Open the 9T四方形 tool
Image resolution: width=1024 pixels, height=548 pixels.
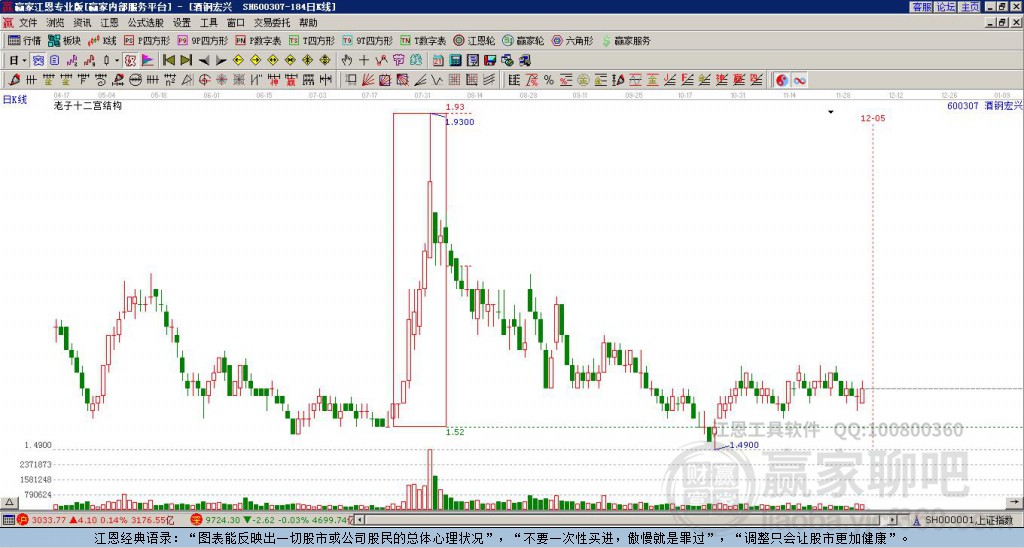tap(368, 40)
